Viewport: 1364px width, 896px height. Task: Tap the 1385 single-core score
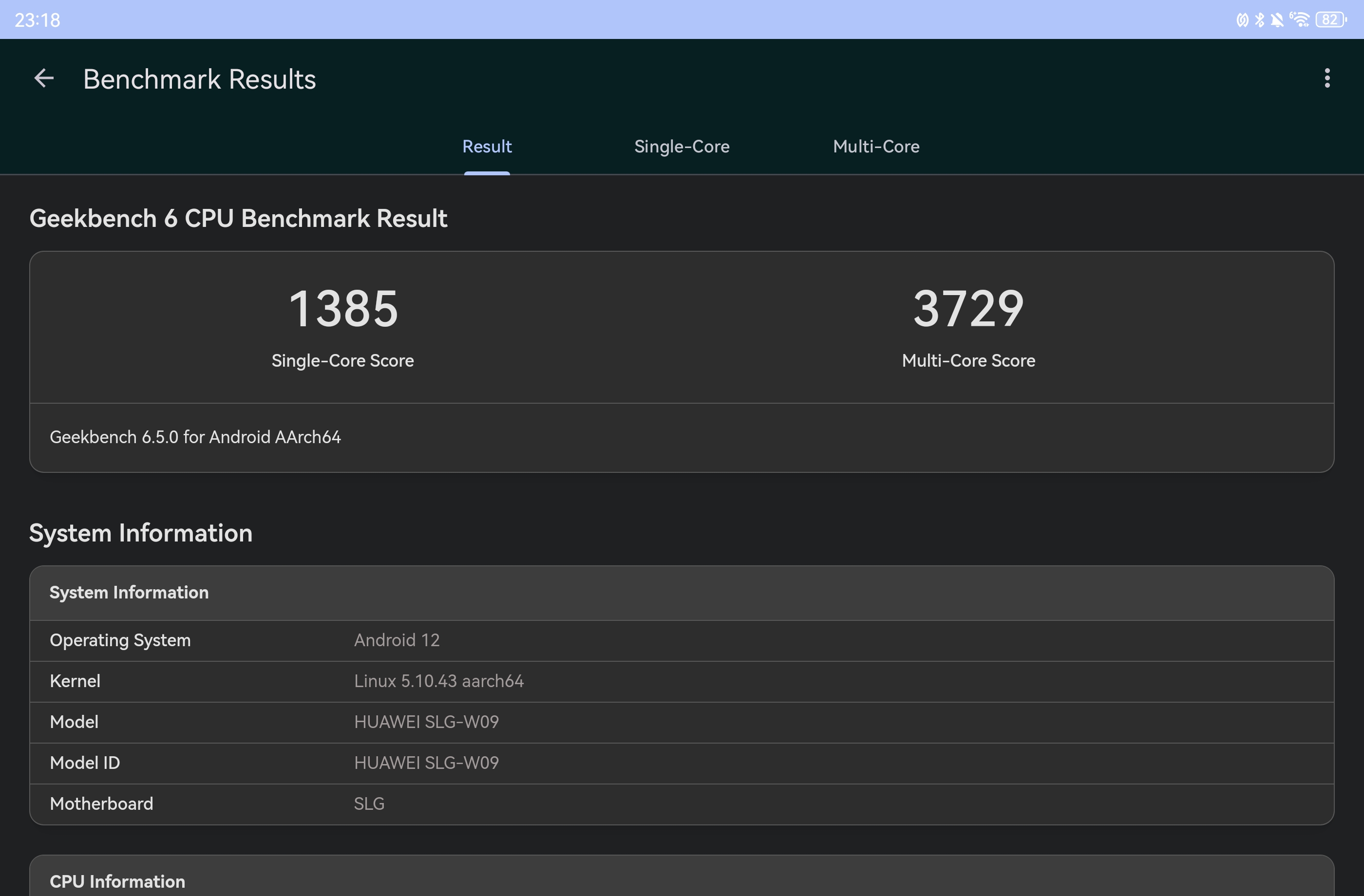click(343, 309)
